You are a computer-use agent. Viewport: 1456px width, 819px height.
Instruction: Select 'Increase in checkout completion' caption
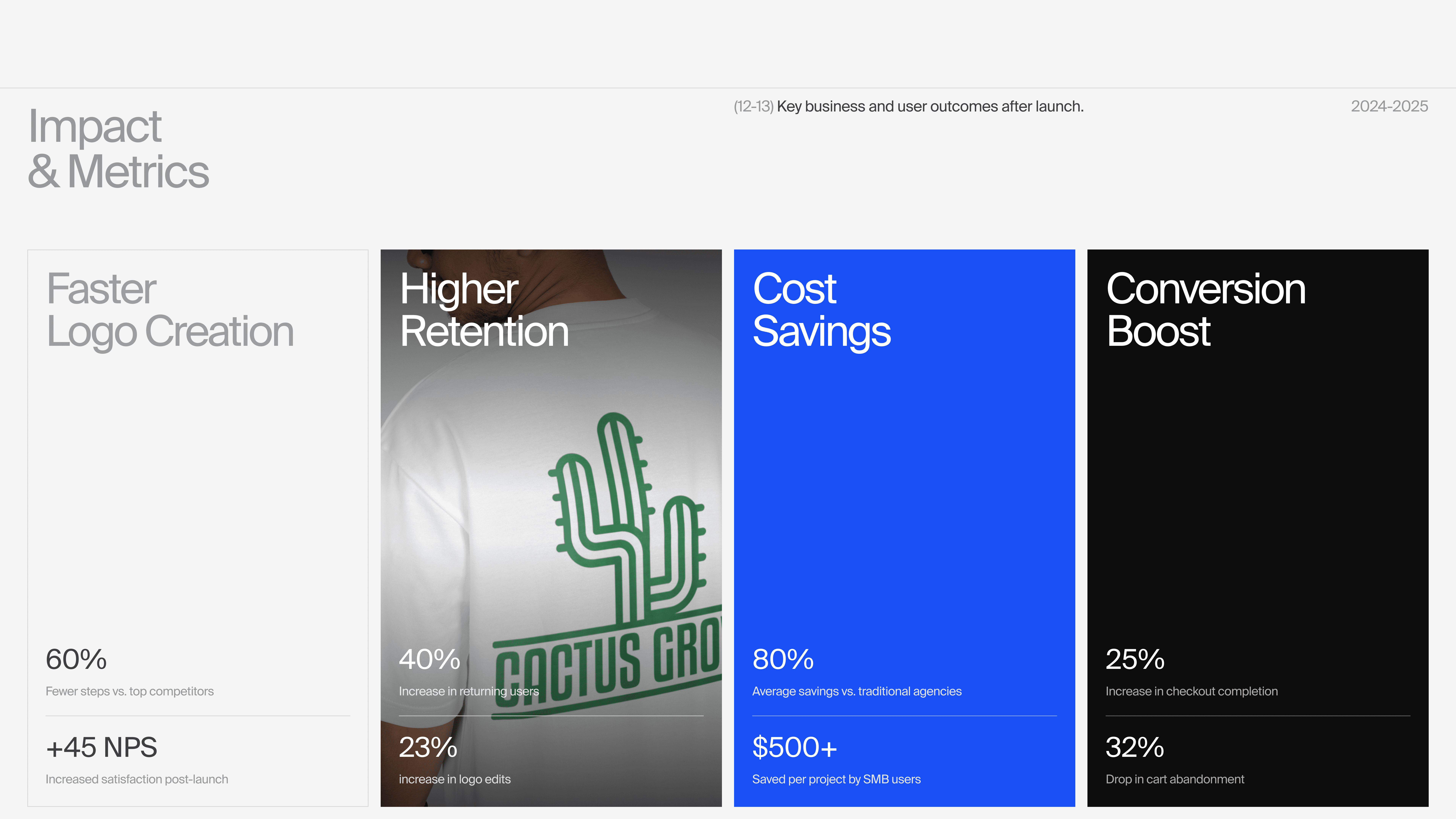pyautogui.click(x=1192, y=691)
